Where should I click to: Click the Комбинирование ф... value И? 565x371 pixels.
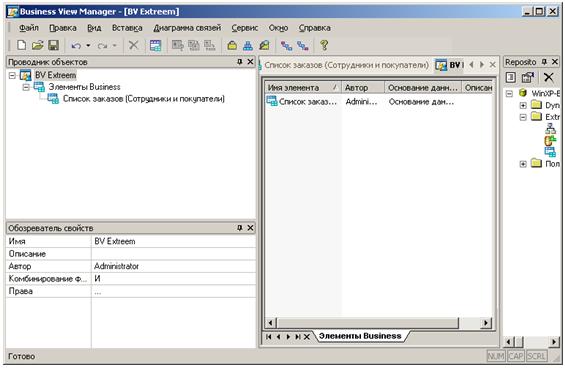tap(174, 279)
